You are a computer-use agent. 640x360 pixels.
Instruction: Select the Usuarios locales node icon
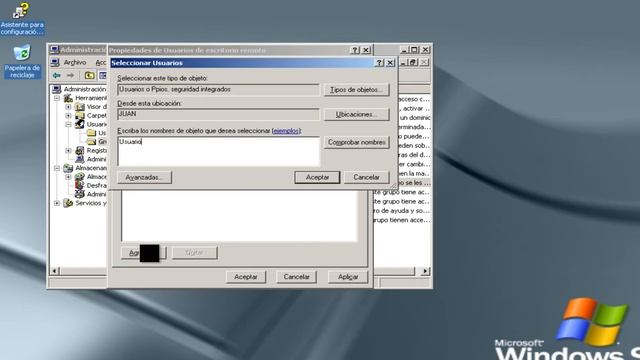tap(80, 124)
